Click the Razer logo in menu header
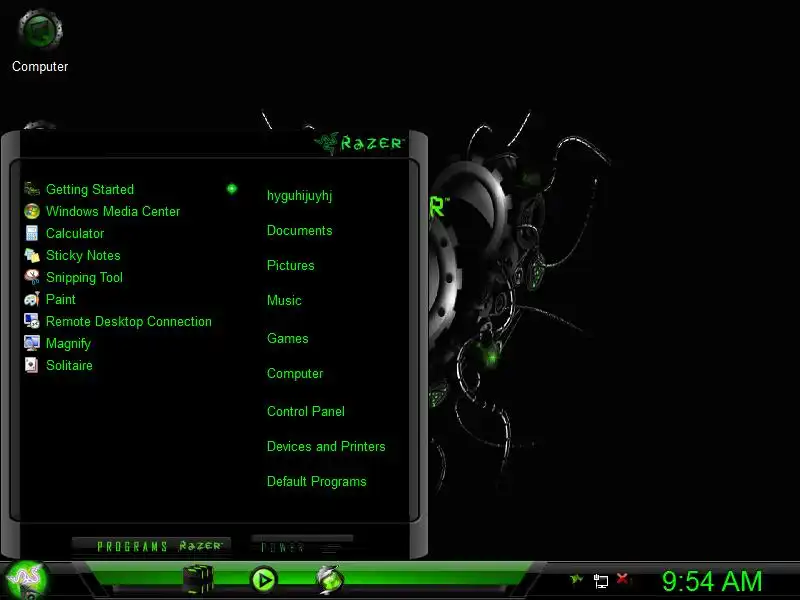The image size is (800, 600). (359, 143)
